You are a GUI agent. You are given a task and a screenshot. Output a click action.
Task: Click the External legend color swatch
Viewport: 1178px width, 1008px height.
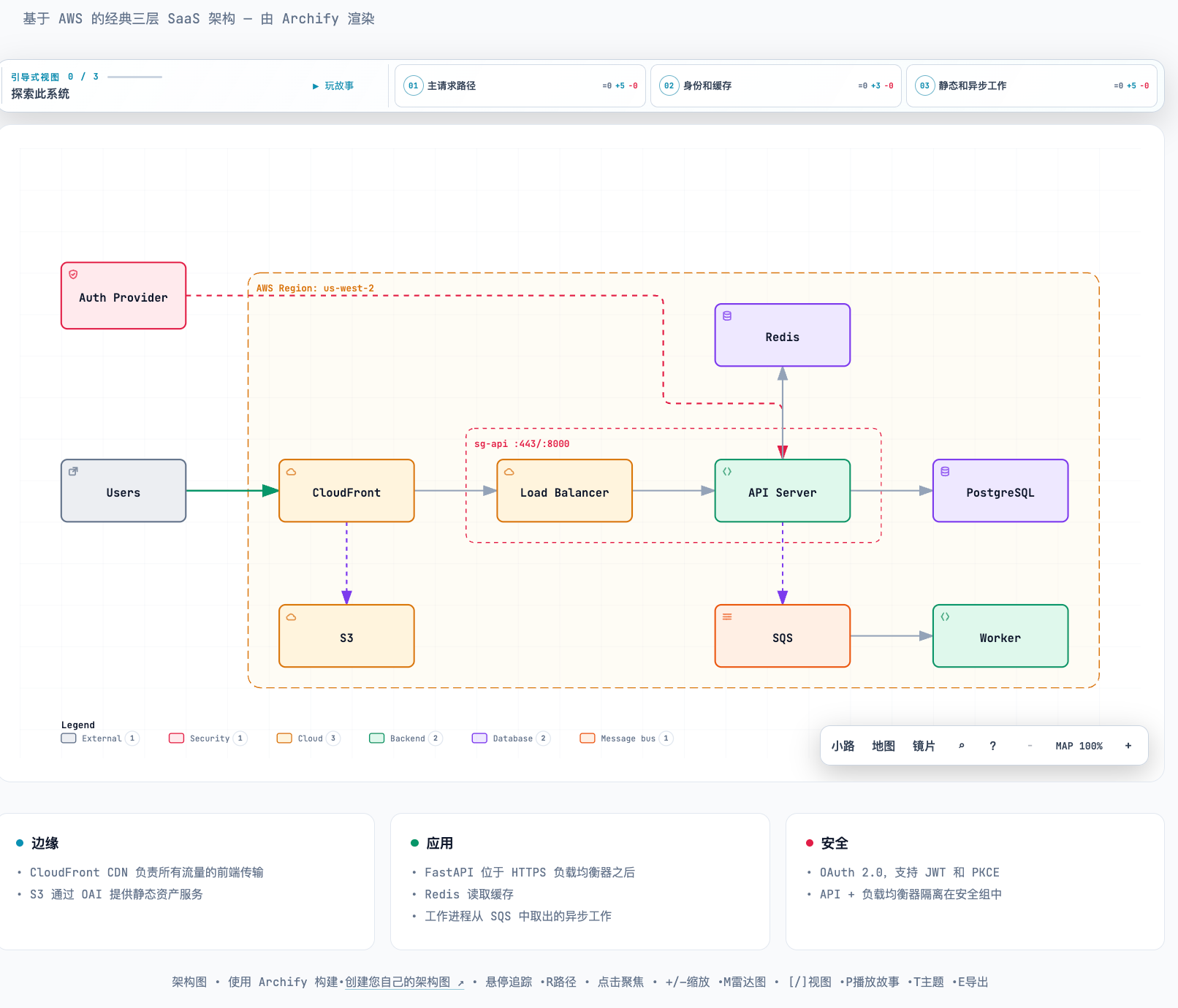(69, 738)
